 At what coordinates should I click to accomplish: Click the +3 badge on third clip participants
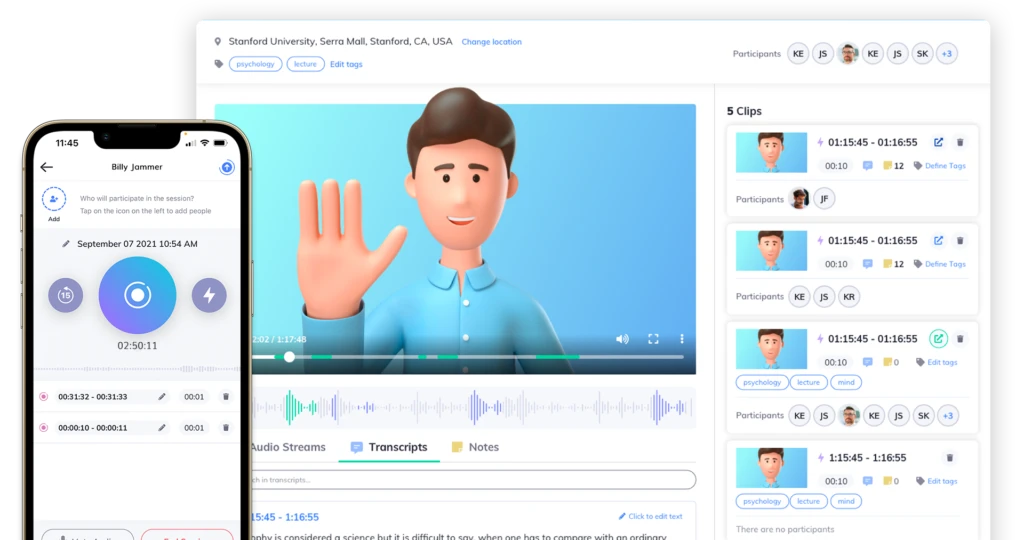coord(948,415)
